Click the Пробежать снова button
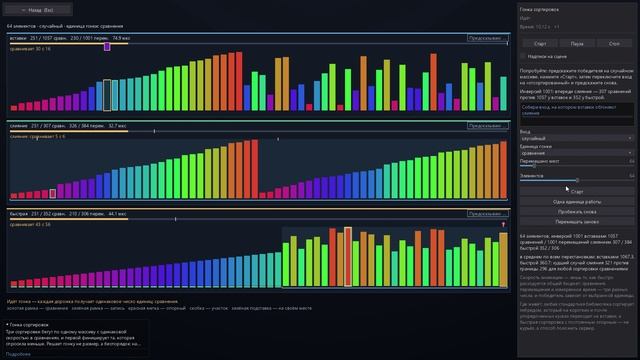 click(x=577, y=212)
